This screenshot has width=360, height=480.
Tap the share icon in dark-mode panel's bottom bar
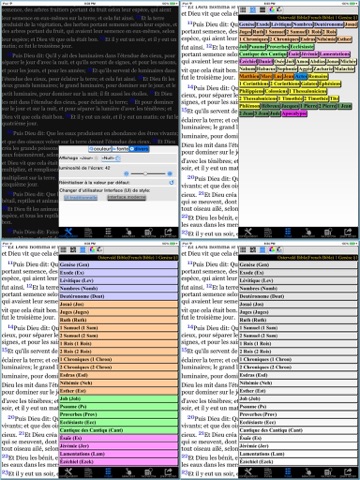[168, 232]
